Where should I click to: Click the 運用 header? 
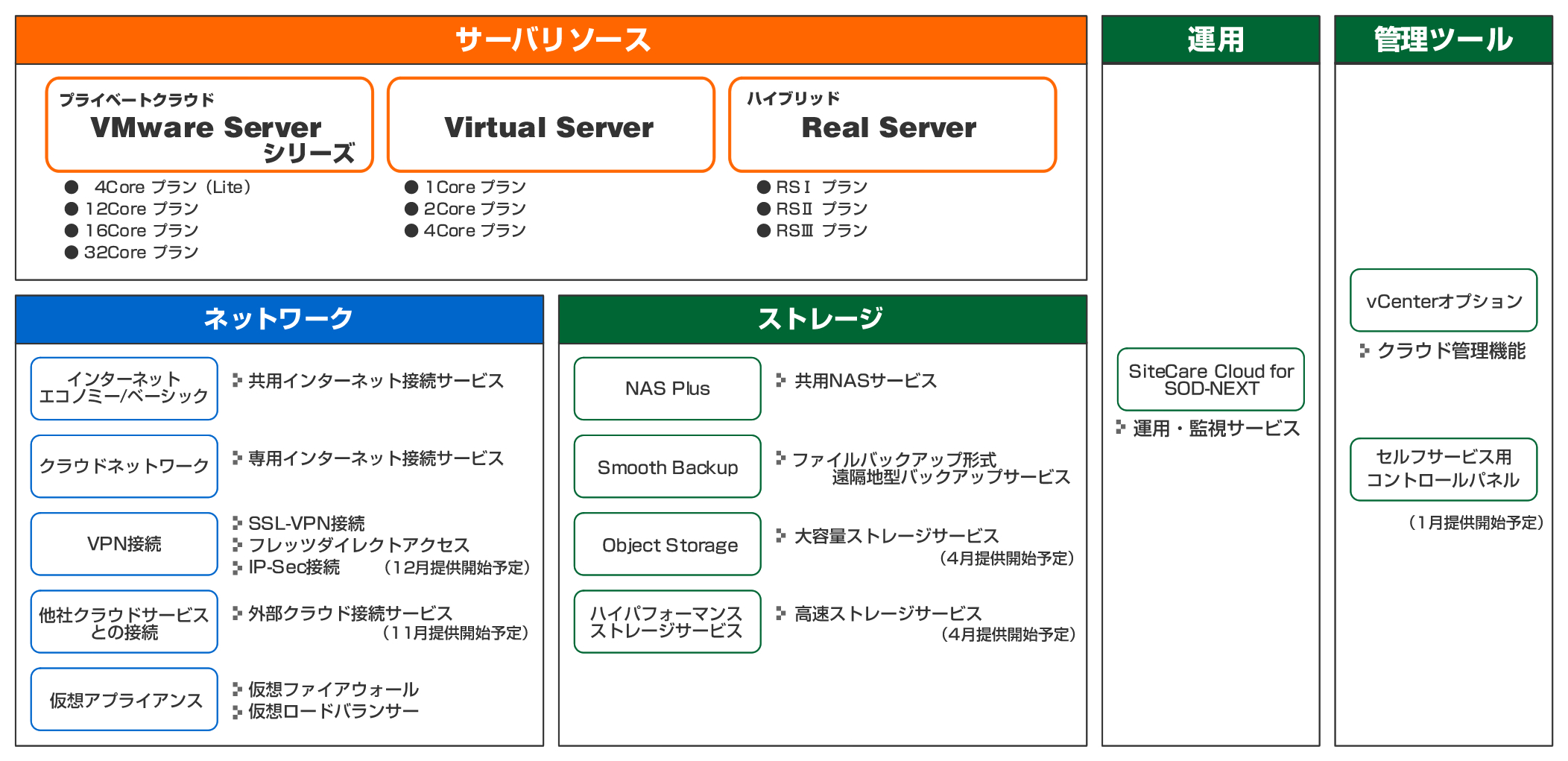coord(1211,40)
